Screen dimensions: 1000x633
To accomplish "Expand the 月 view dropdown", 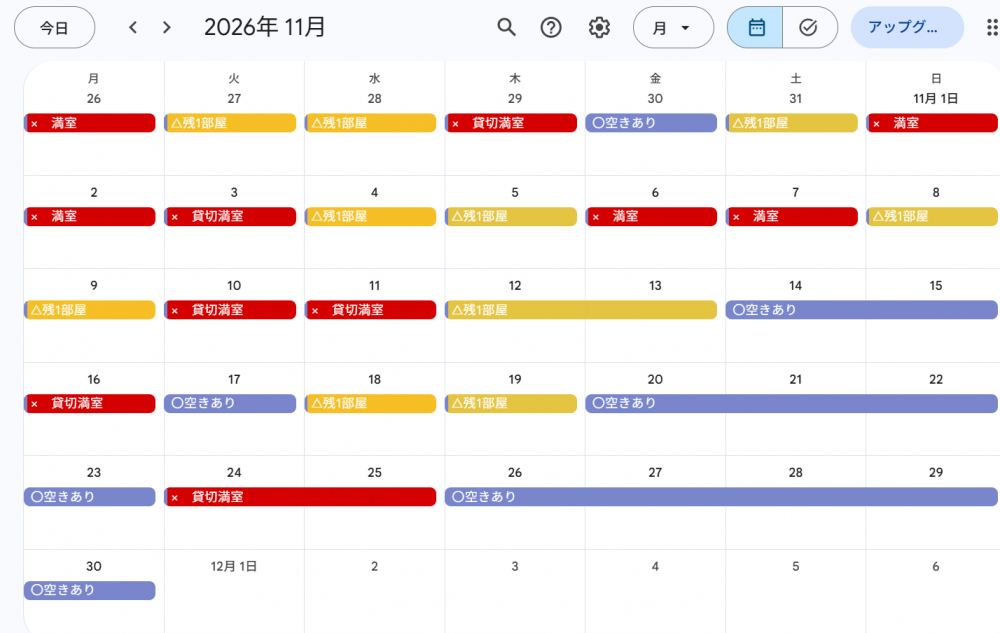I will tap(673, 27).
